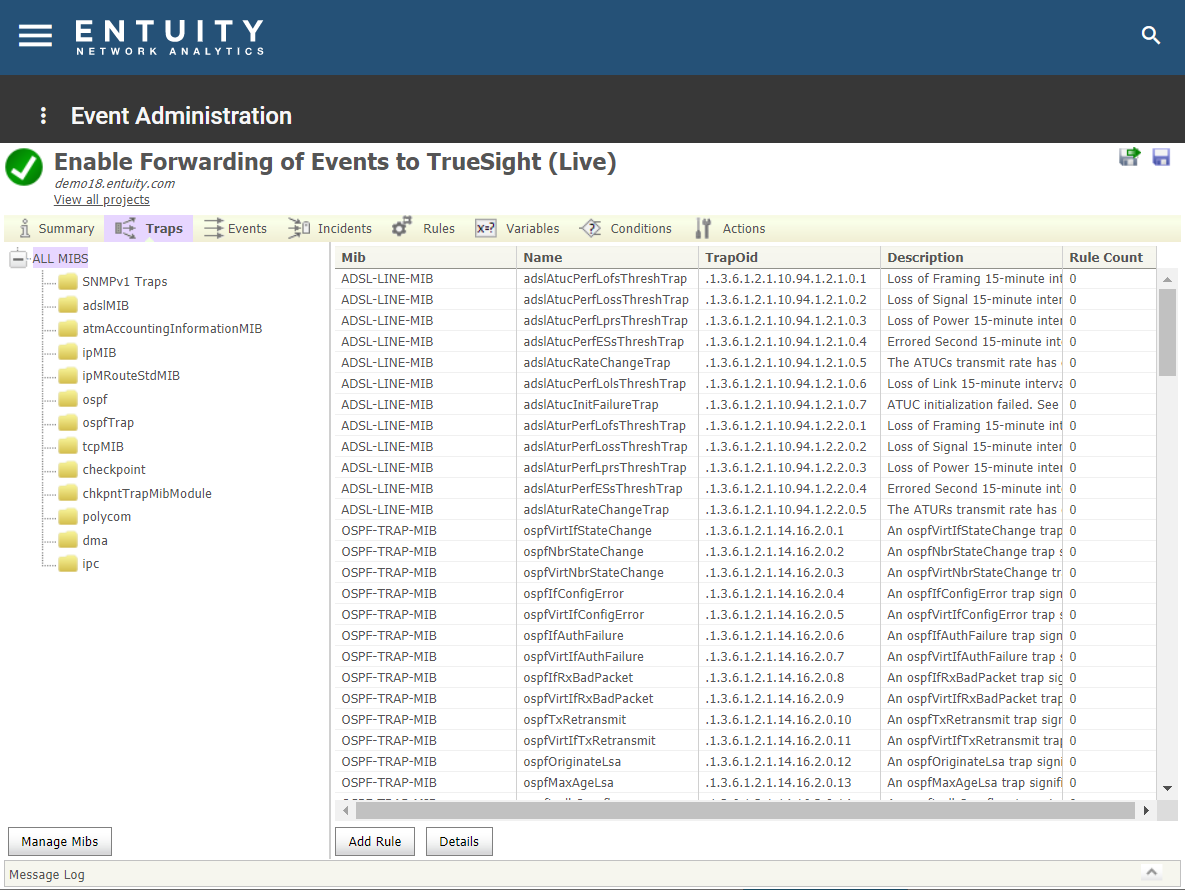Screen dimensions: 1185x890
Task: Click the polycom folder icon
Action: (x=69, y=517)
